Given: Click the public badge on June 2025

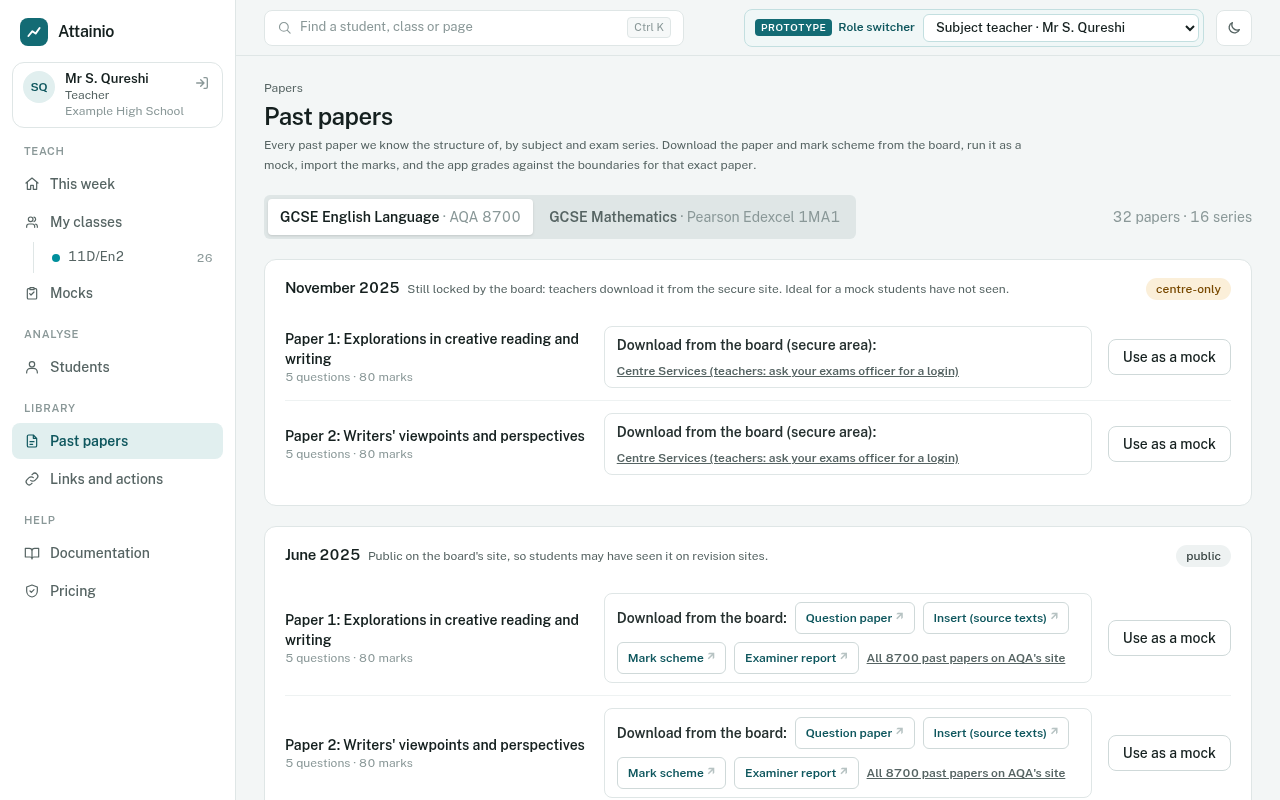Looking at the screenshot, I should tap(1203, 556).
